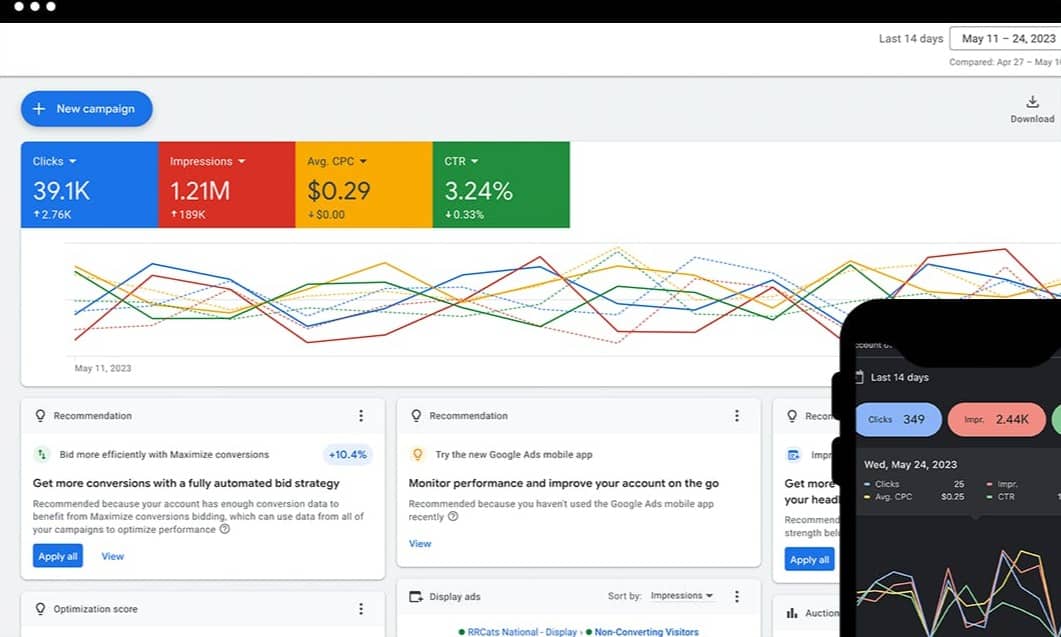The height and width of the screenshot is (637, 1061).
Task: Open options menu for Display ads card
Action: (737, 596)
